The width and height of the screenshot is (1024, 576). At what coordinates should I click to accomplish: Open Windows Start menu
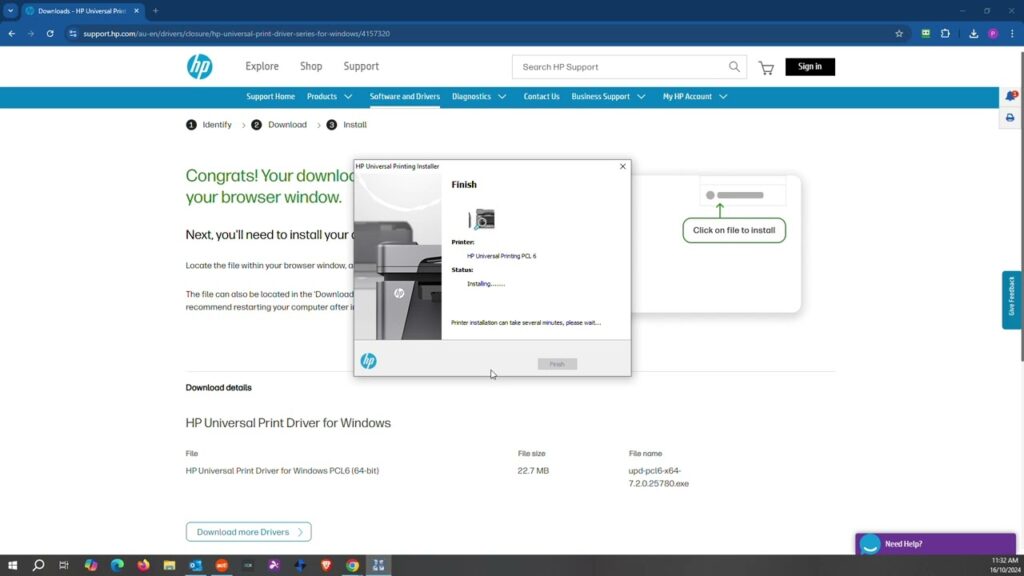[x=12, y=566]
